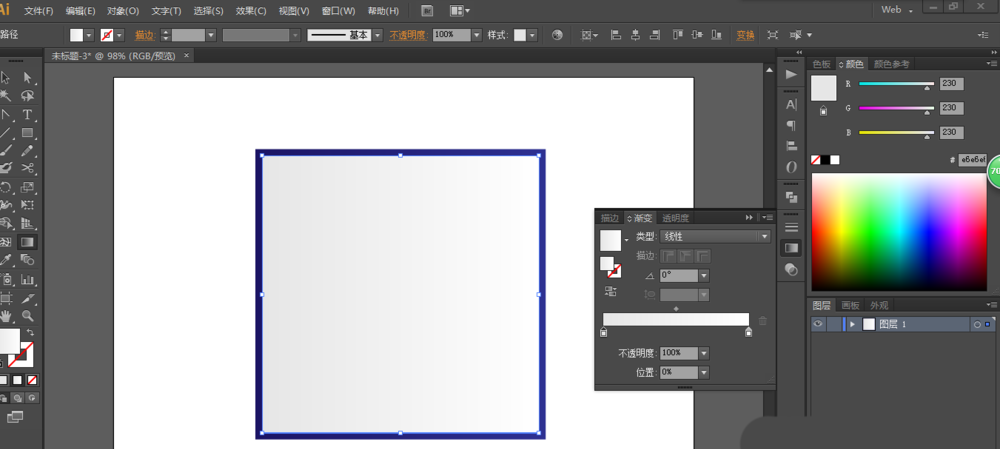Switch to the 颜色参考 tab
The width and height of the screenshot is (1000, 449).
[x=892, y=64]
